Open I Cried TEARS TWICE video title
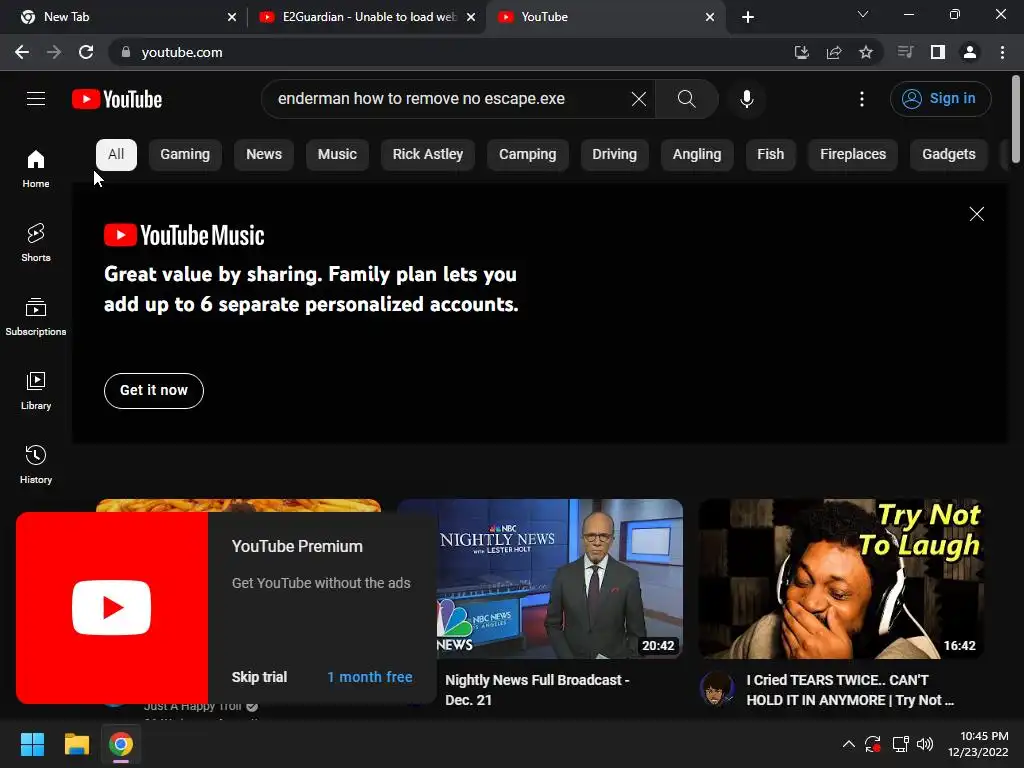Viewport: 1024px width, 768px height. [850, 690]
